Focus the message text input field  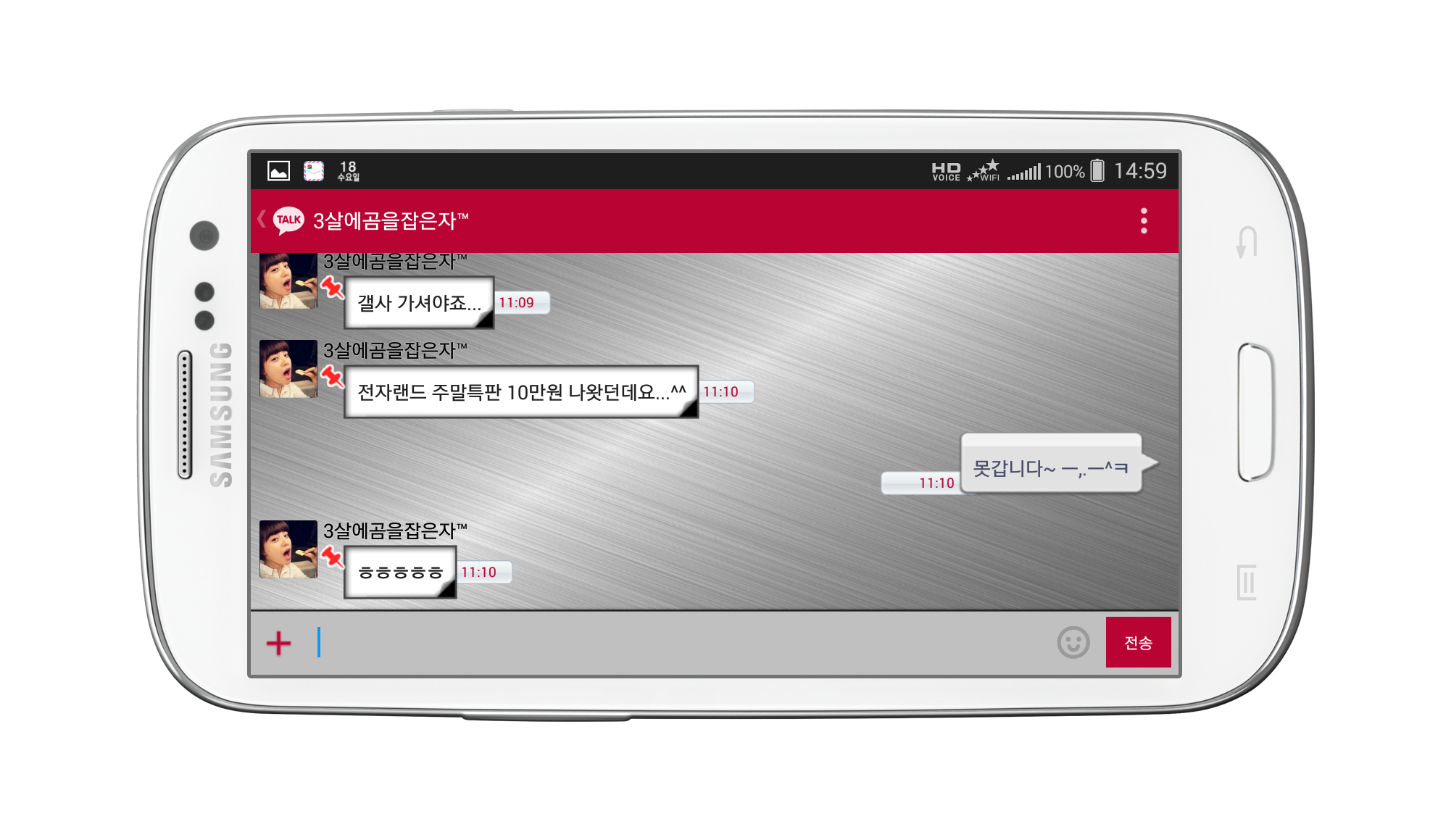pyautogui.click(x=681, y=643)
